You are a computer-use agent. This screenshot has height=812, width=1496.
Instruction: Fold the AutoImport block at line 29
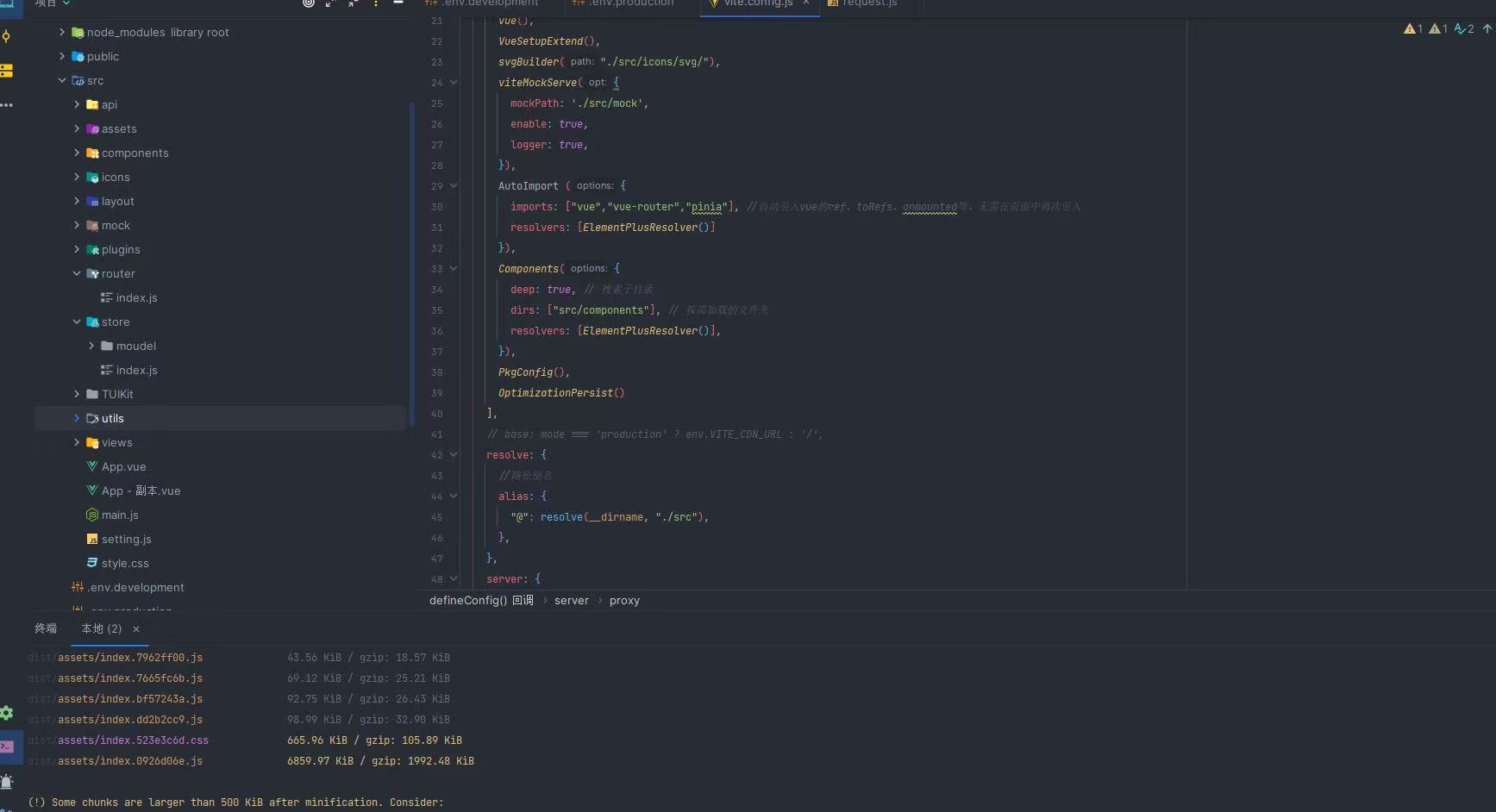coord(454,186)
